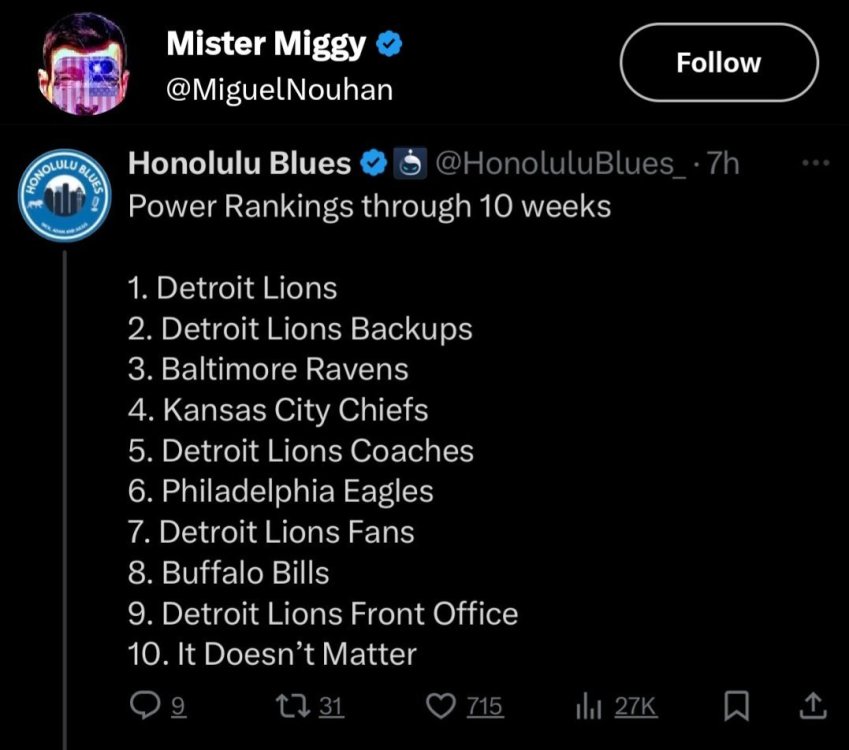Viewport: 849px width, 750px height.
Task: Bookmark the Power Rankings post
Action: click(x=735, y=706)
